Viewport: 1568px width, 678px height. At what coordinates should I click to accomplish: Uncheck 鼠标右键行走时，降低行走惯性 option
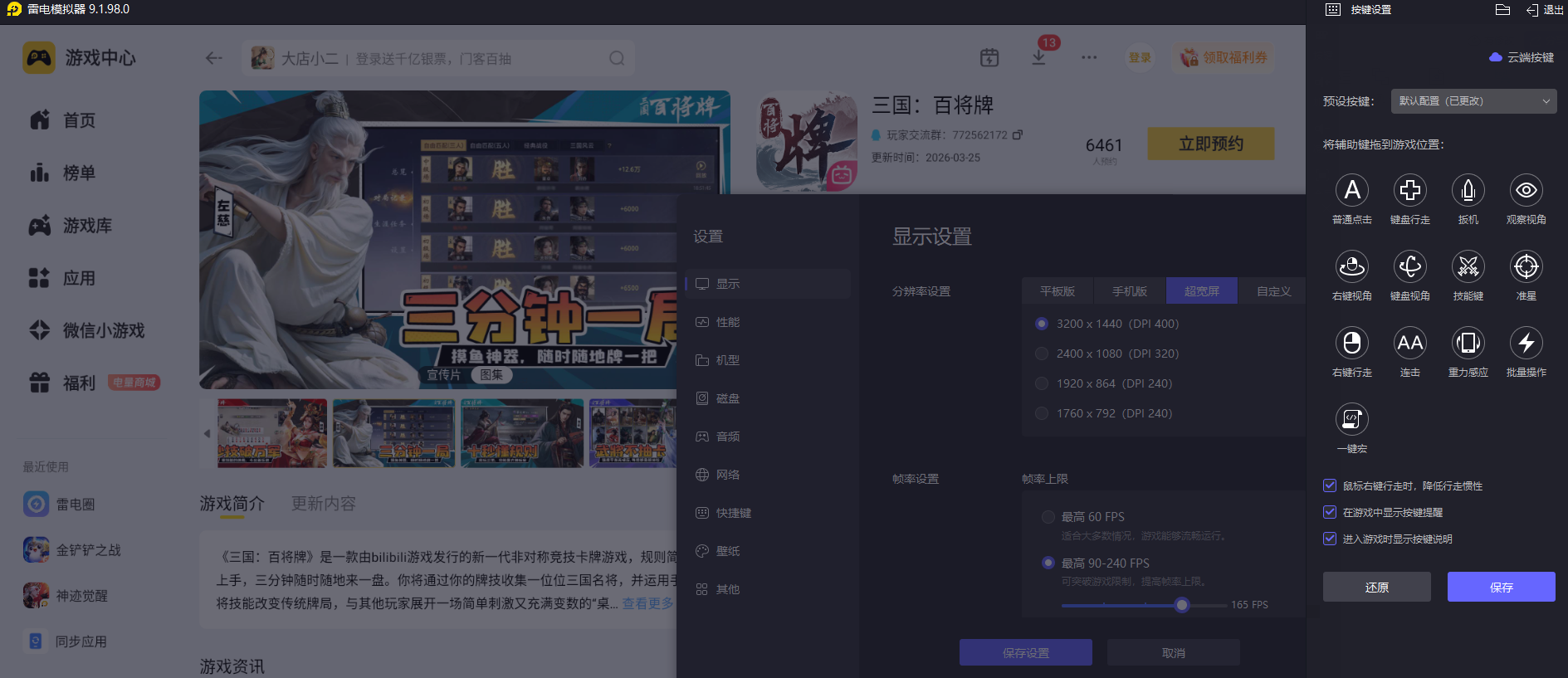coord(1330,485)
